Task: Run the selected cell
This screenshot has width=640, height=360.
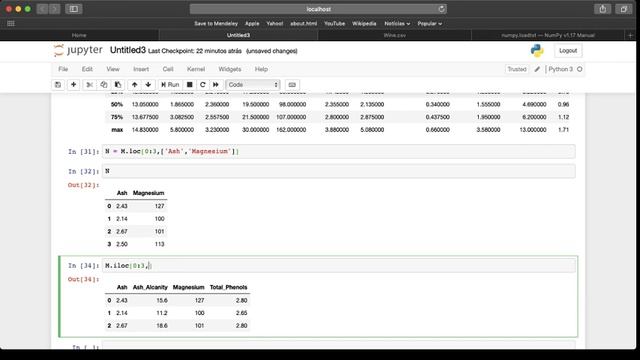Action: pyautogui.click(x=170, y=84)
